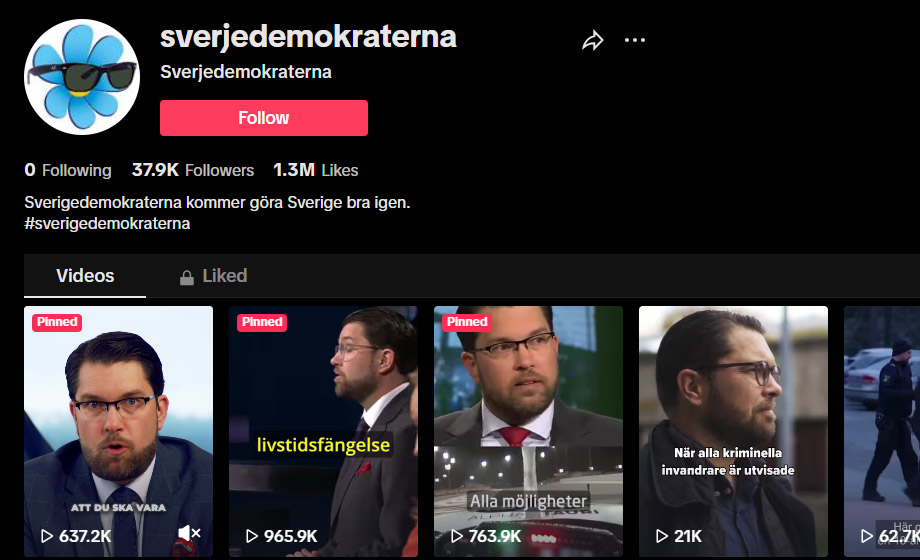Click play icon on 763.9K video
Screen dimensions: 920x560
tap(456, 536)
